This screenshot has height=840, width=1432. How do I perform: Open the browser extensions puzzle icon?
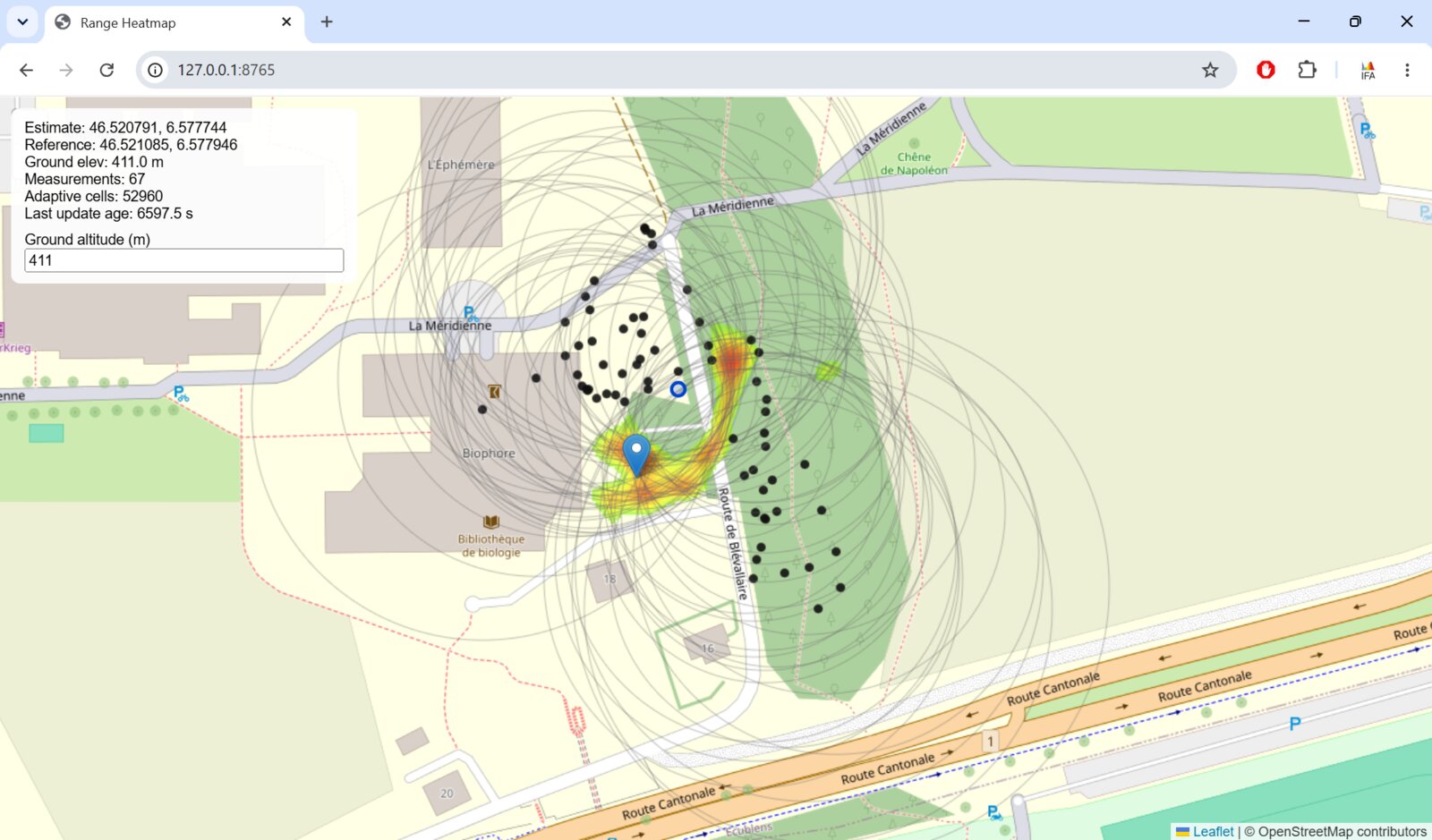(x=1307, y=69)
